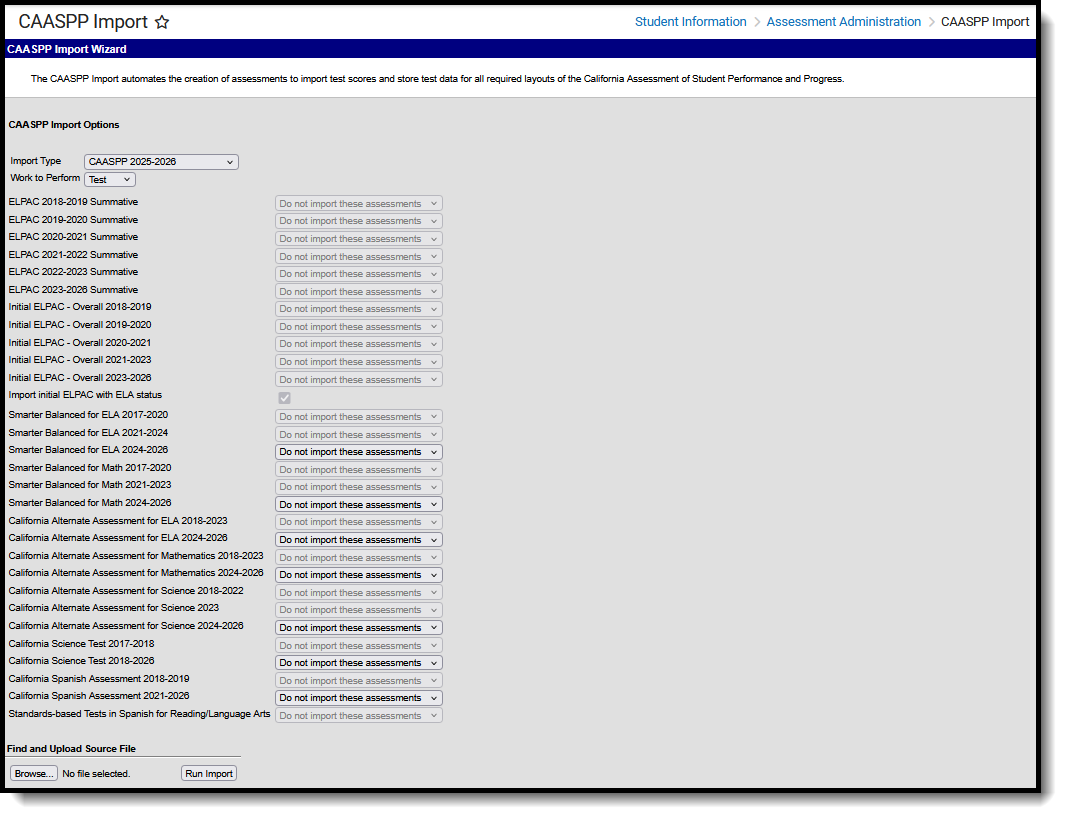The width and height of the screenshot is (1066, 818).
Task: Click the Import Type label
Action: click(36, 161)
